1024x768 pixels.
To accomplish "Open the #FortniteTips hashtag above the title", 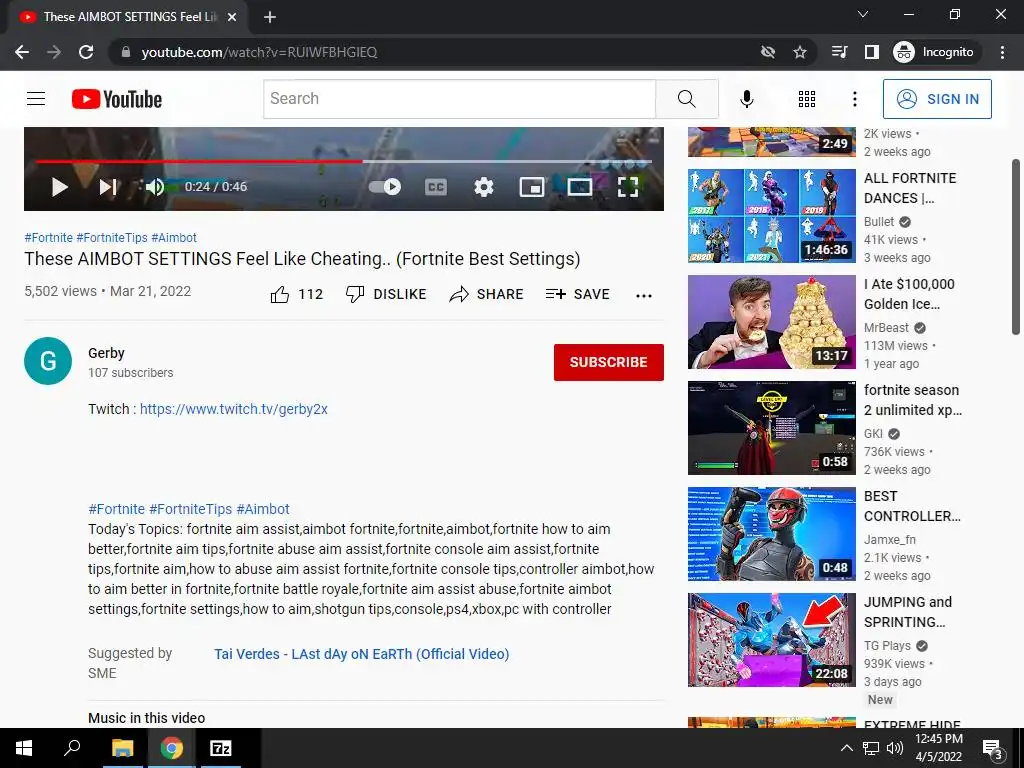I will click(x=112, y=238).
